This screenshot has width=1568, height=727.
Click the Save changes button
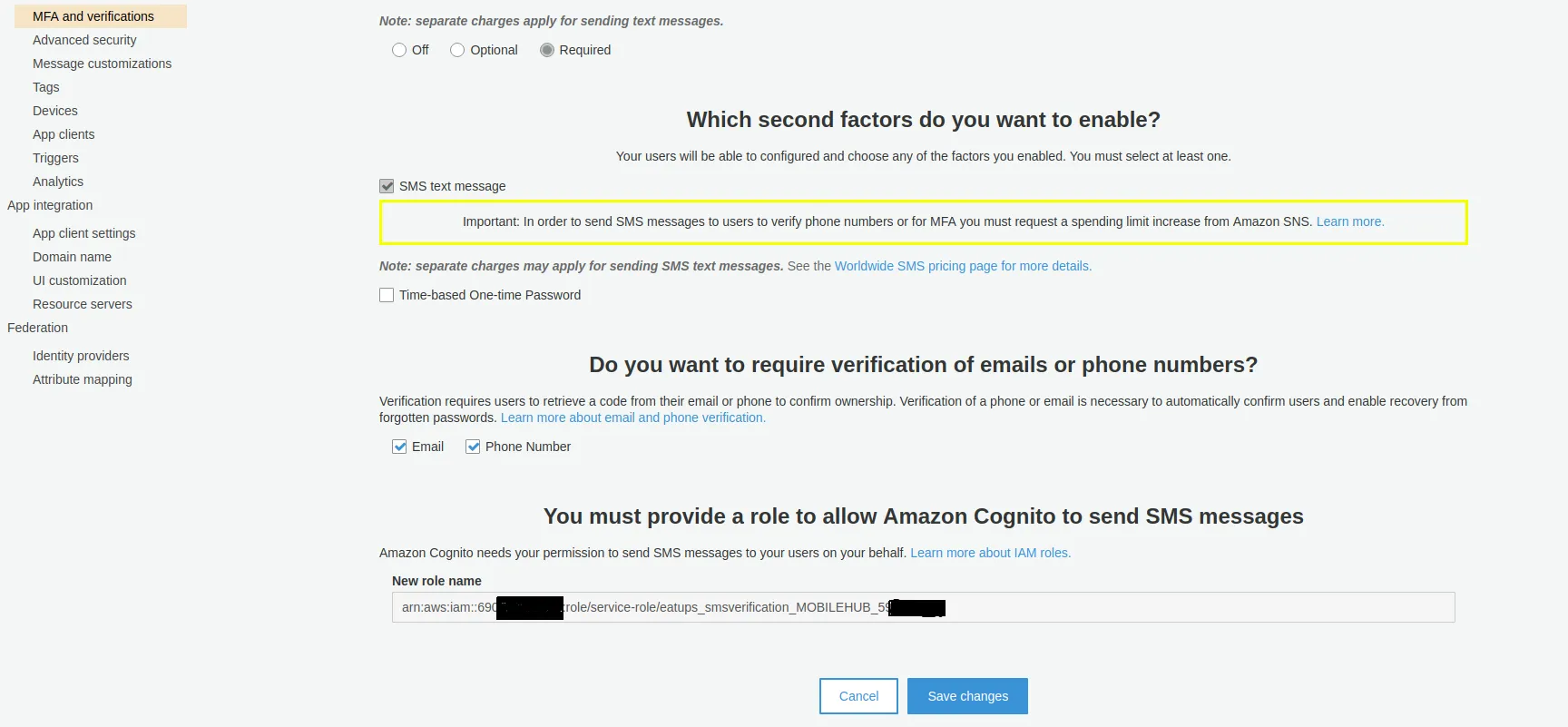click(967, 696)
